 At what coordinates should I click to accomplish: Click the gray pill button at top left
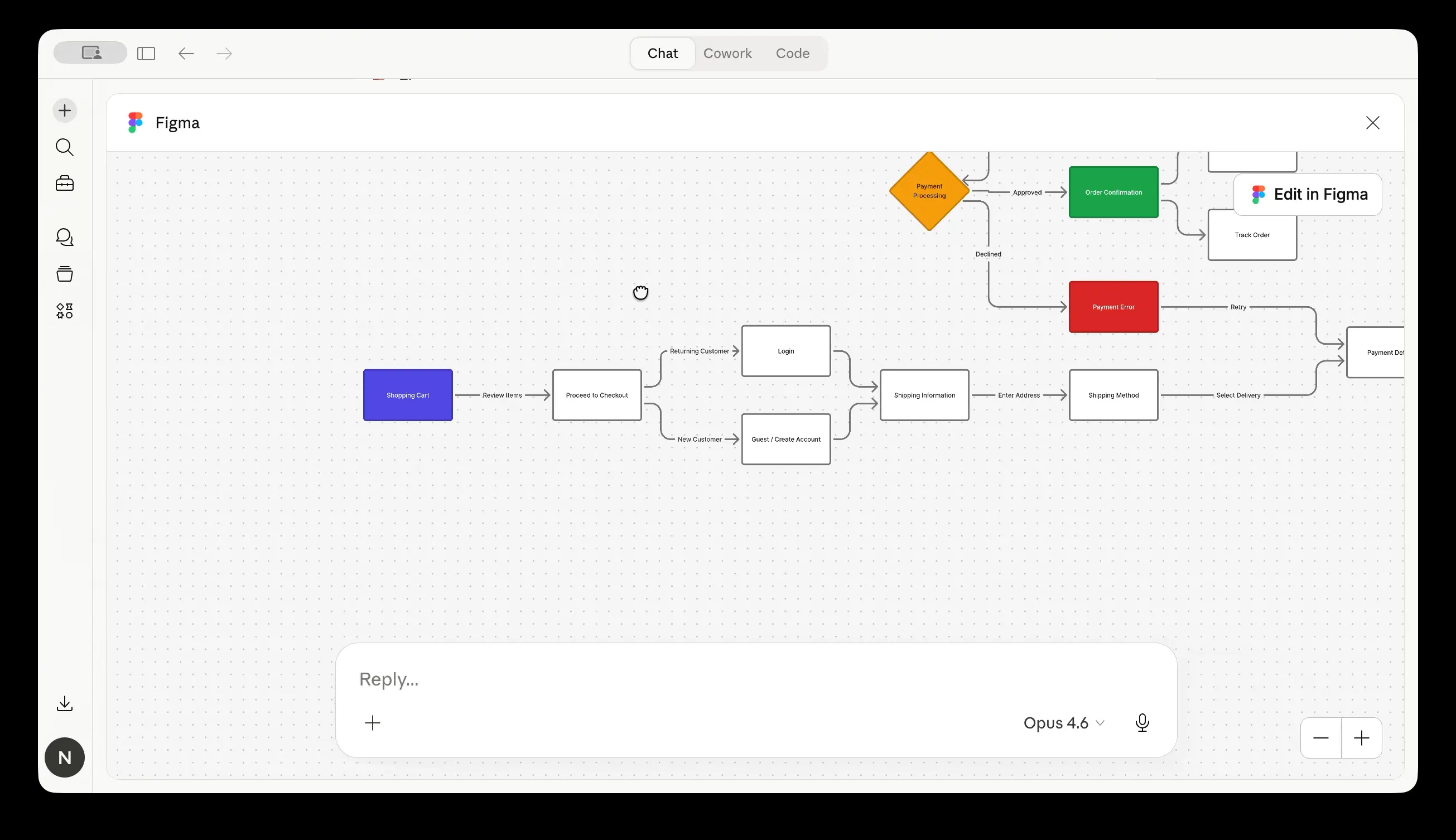(x=90, y=52)
